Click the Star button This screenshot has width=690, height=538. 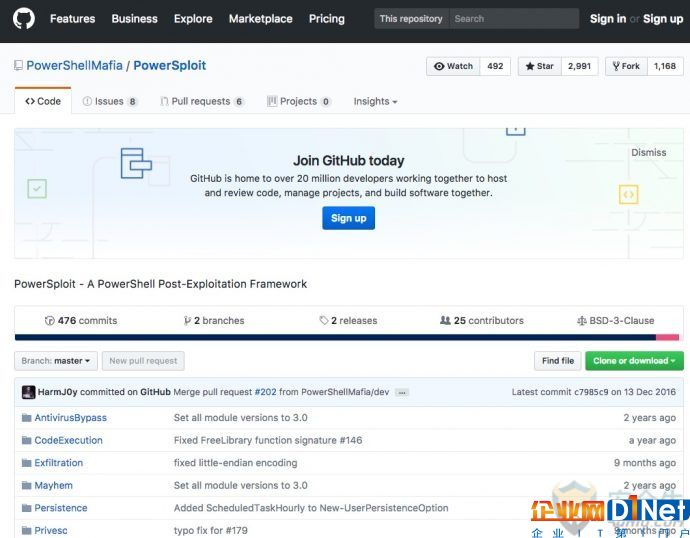(x=540, y=66)
